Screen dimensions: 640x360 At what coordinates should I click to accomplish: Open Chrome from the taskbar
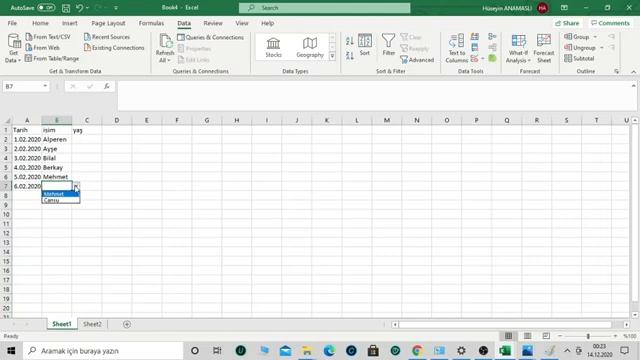(417, 351)
